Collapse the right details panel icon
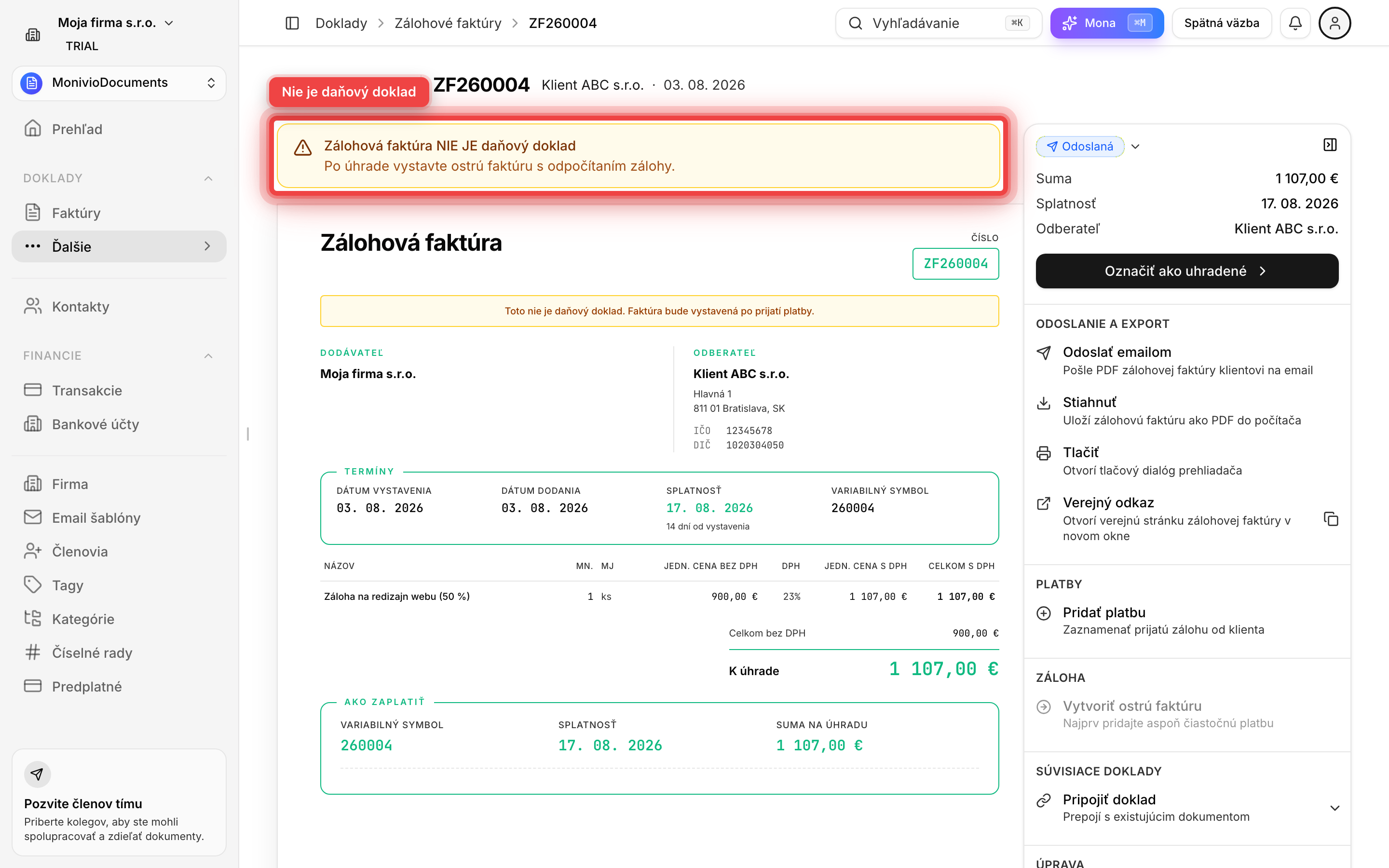 click(1330, 145)
